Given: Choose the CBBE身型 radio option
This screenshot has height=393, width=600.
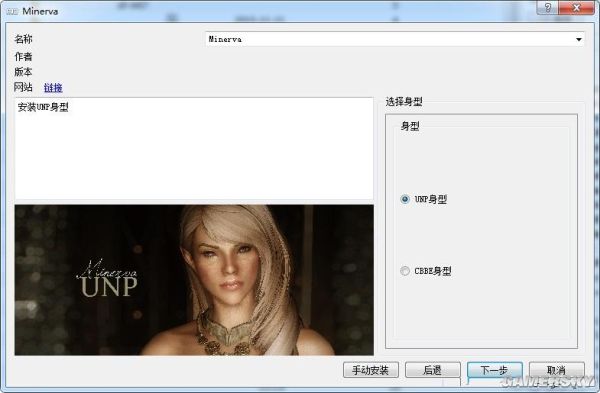Looking at the screenshot, I should pos(405,271).
